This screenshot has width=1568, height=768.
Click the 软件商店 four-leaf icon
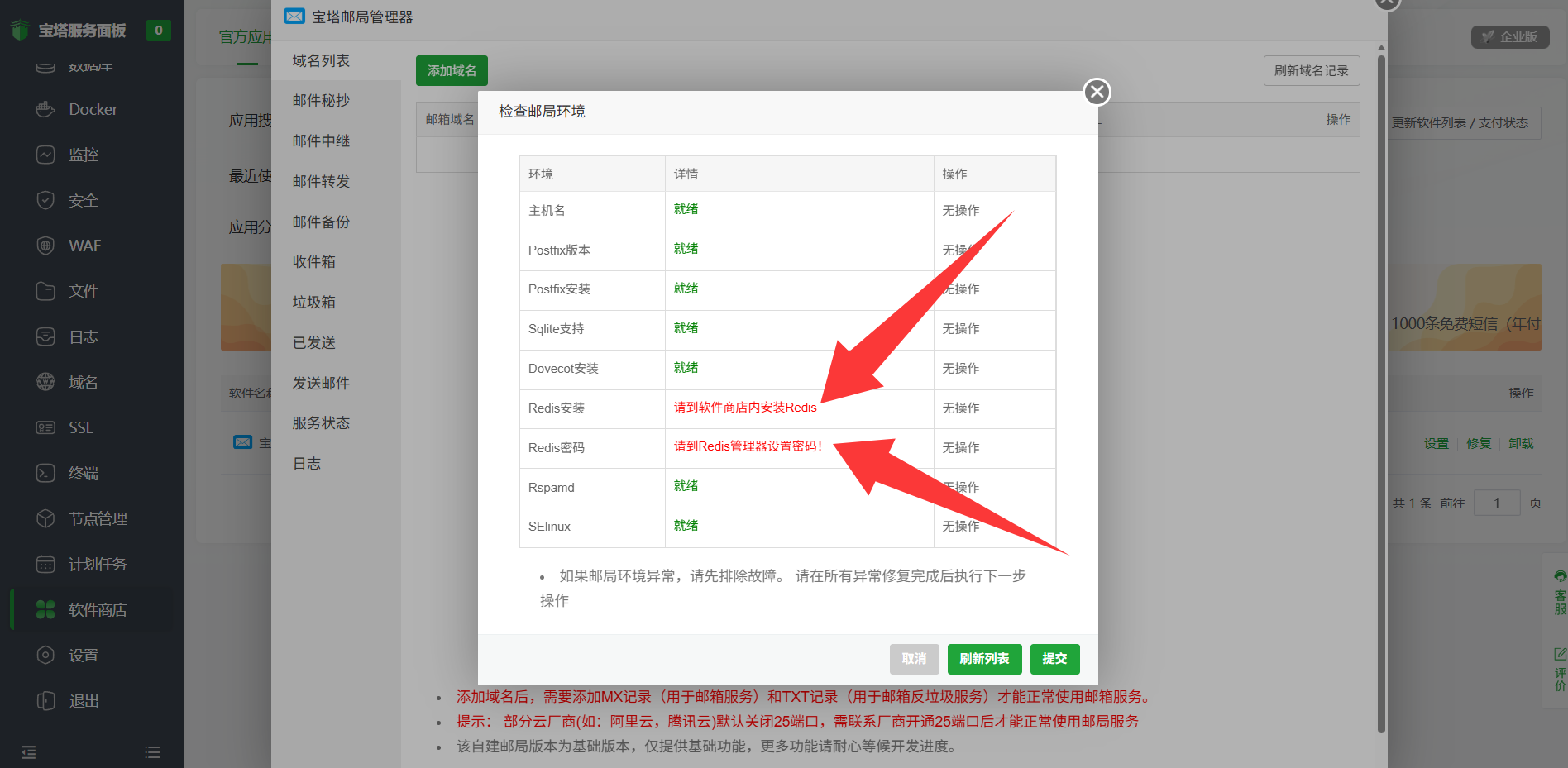(45, 609)
